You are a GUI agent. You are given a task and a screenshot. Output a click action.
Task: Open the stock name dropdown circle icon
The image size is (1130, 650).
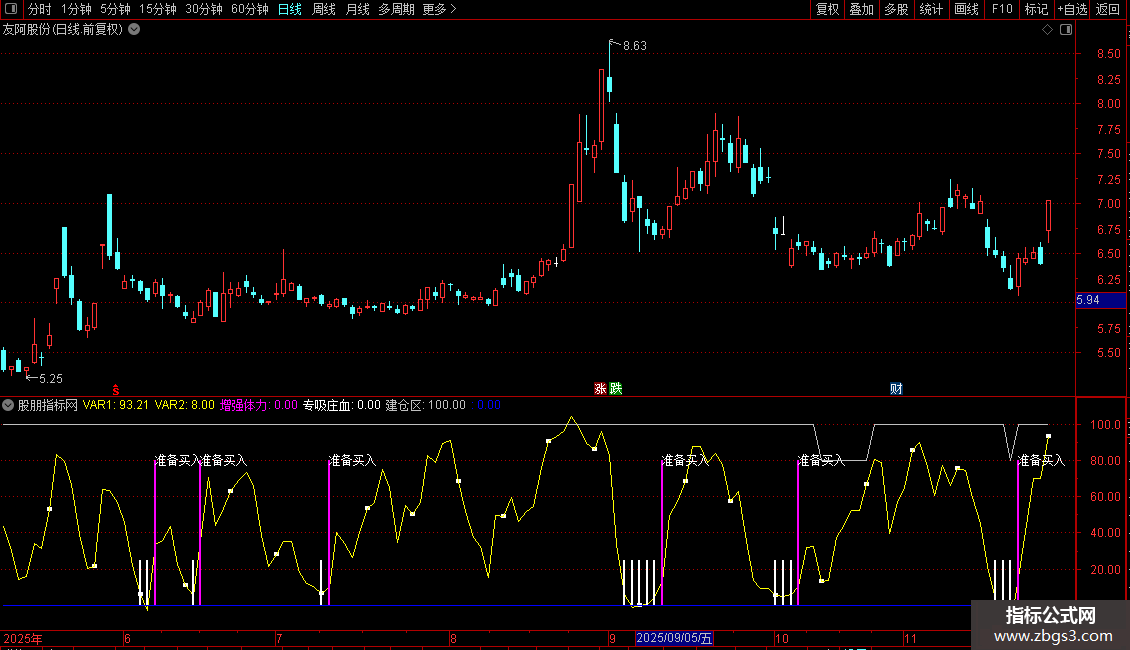134,30
